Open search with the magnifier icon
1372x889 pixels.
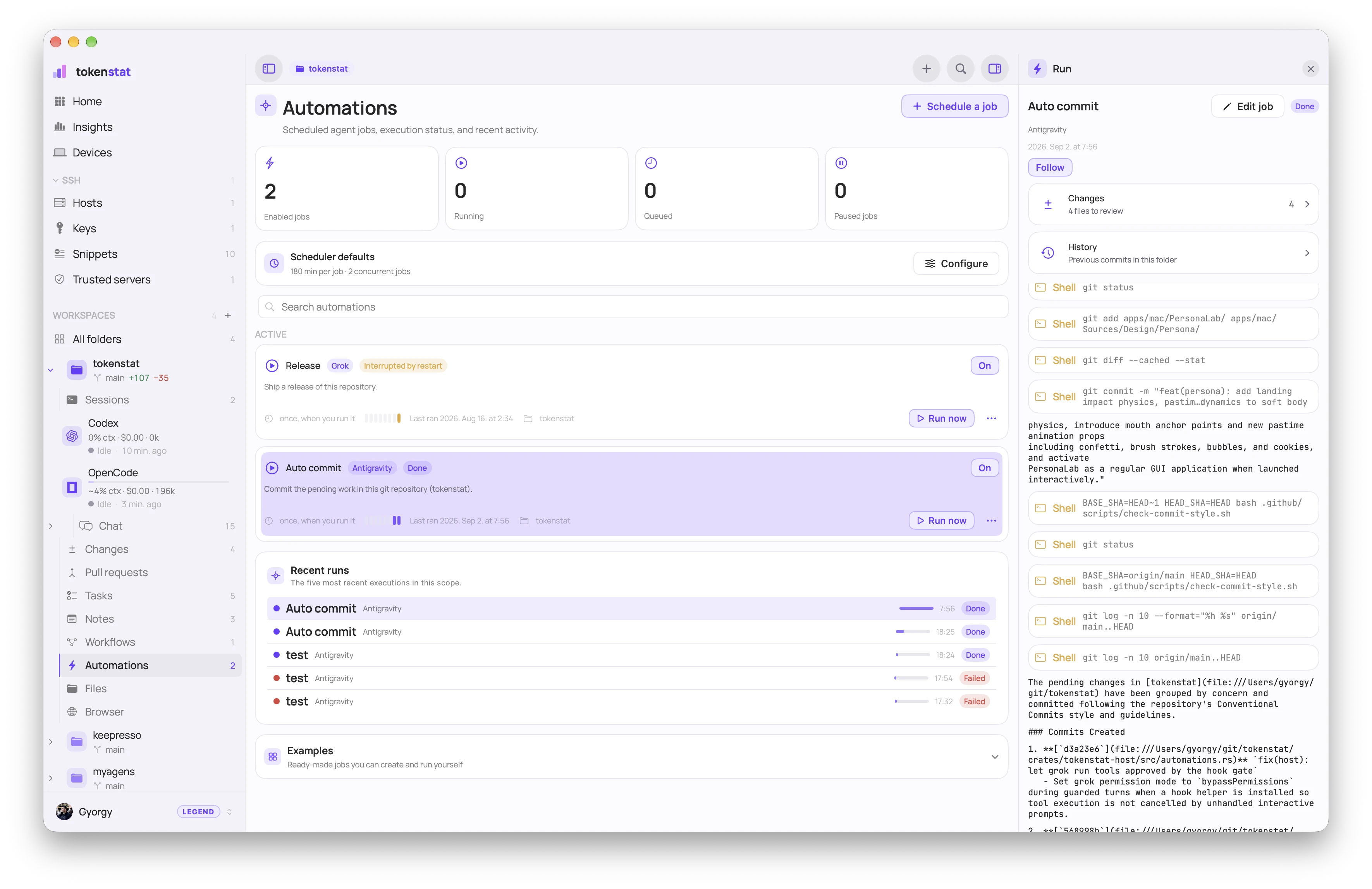(960, 69)
